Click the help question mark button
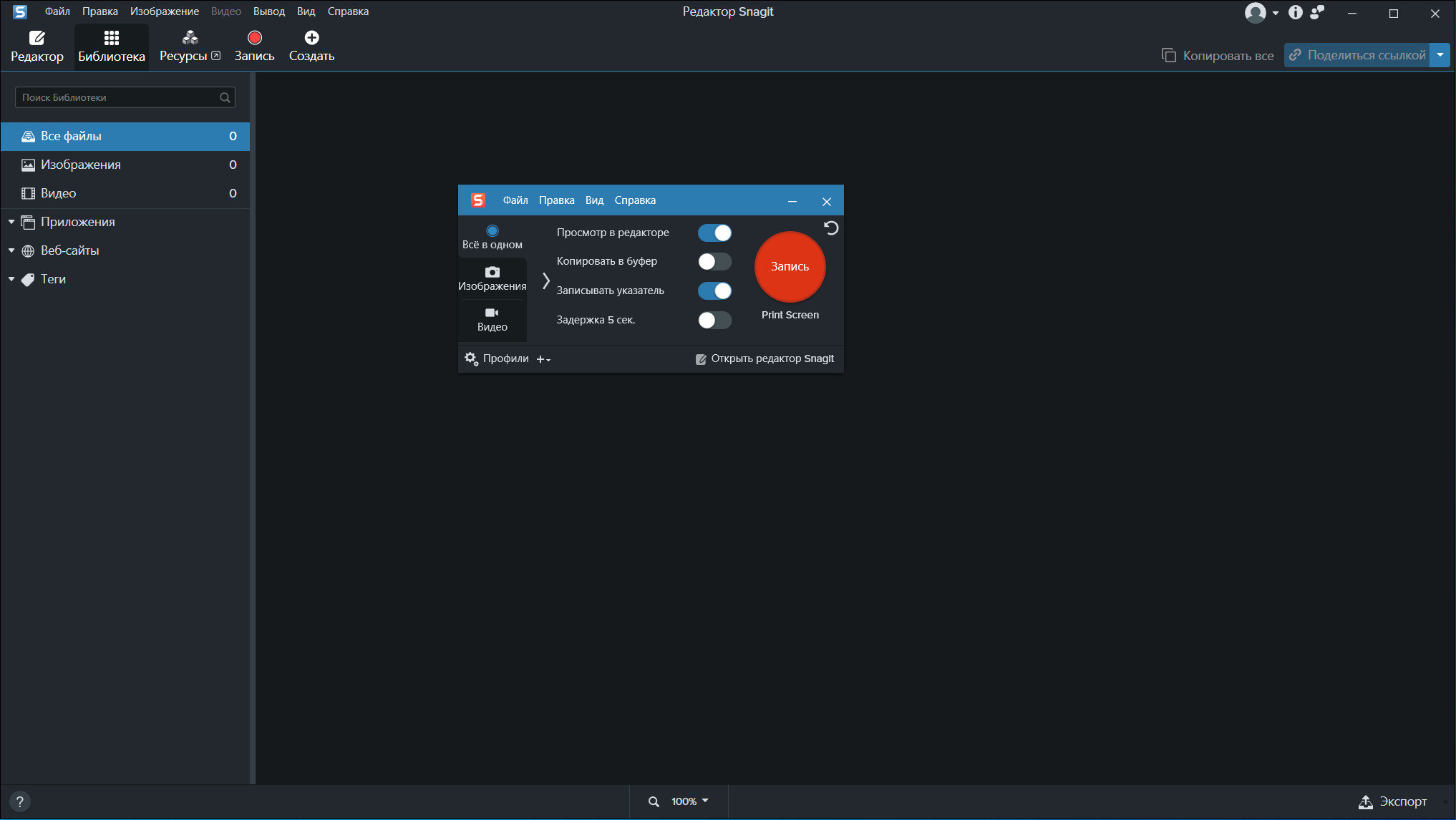1456x820 pixels. tap(20, 801)
